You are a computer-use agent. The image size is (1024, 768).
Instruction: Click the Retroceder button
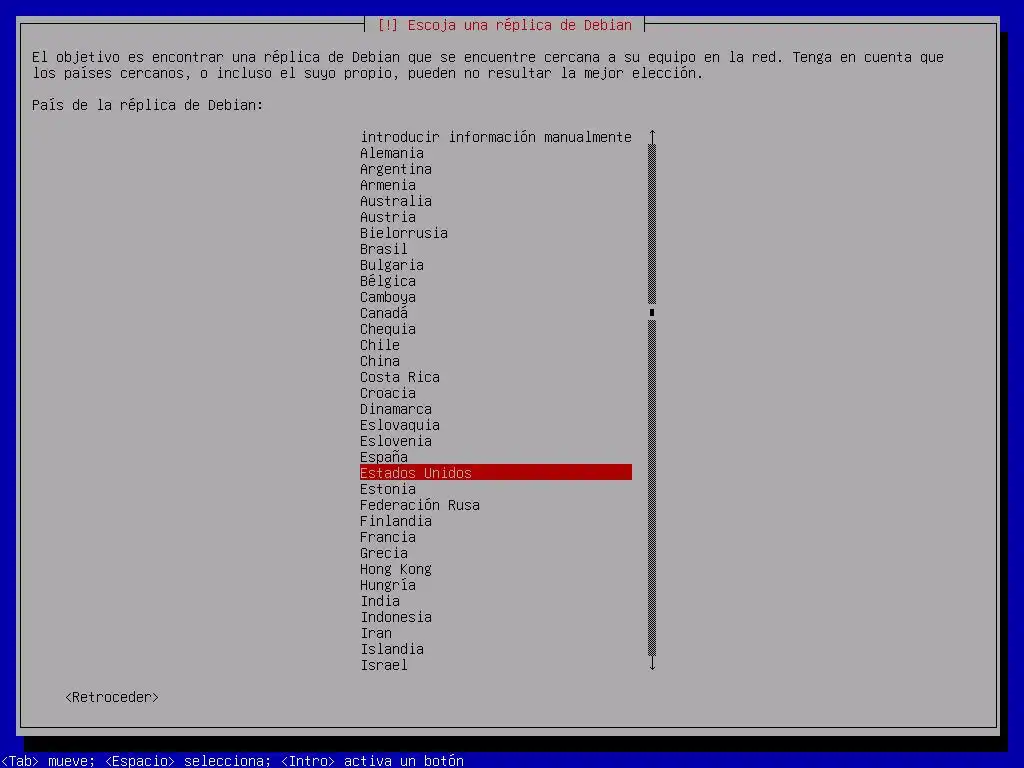[x=112, y=697]
